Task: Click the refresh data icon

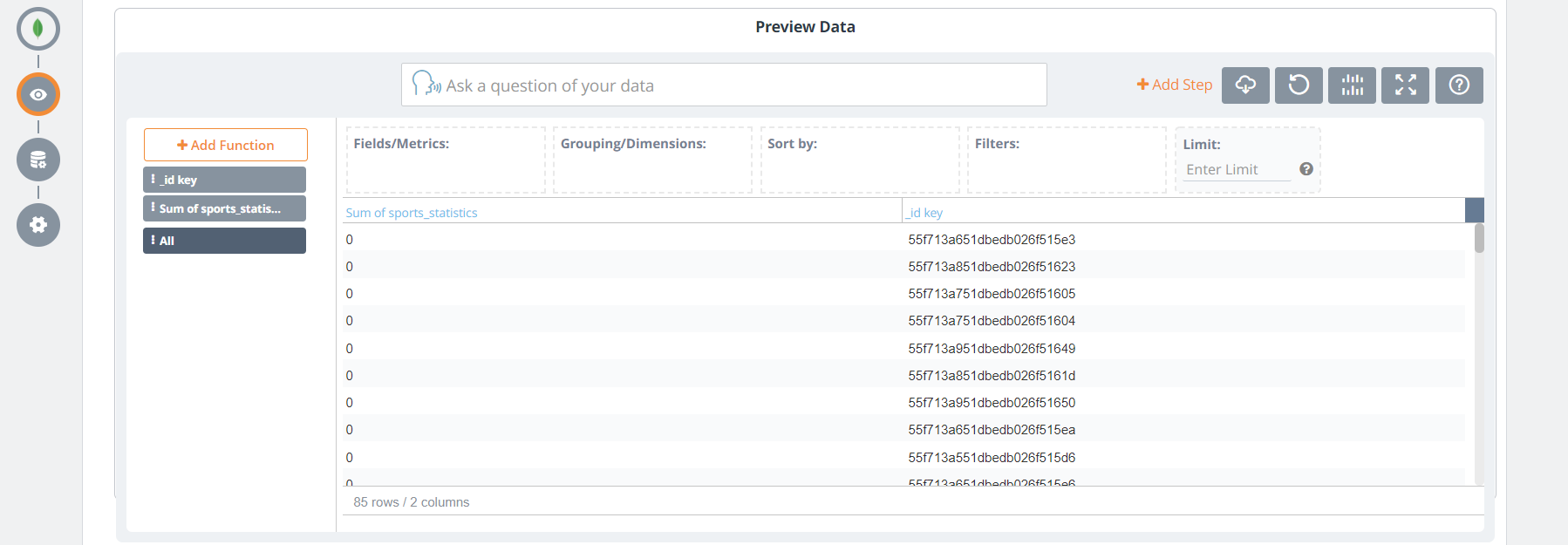Action: coord(1299,85)
